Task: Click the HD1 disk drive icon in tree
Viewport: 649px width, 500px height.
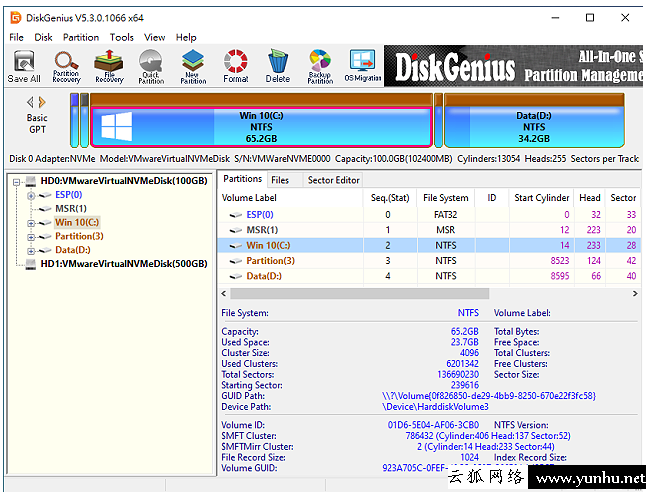Action: pyautogui.click(x=31, y=264)
